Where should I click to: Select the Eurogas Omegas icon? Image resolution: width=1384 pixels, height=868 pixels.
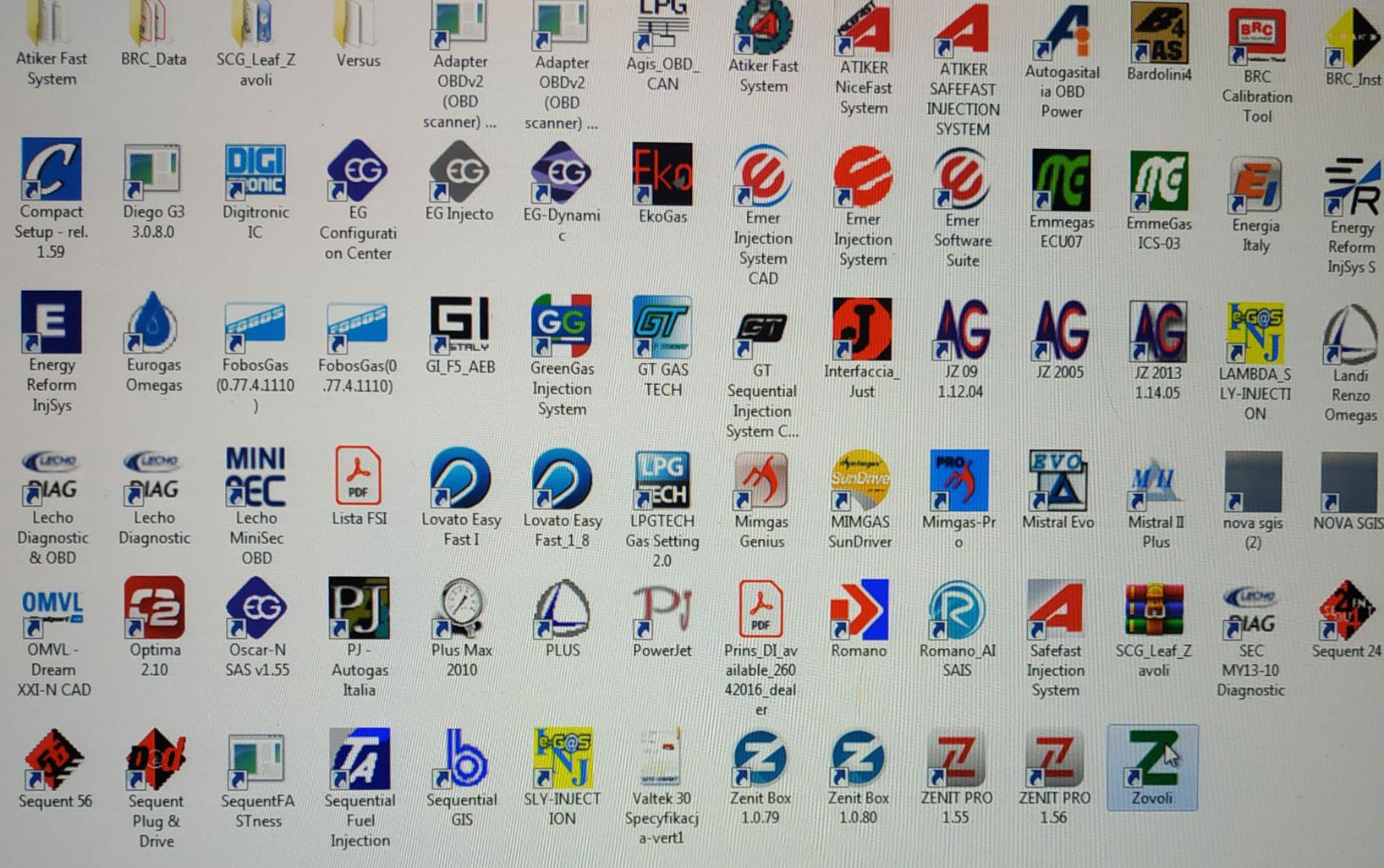[153, 343]
